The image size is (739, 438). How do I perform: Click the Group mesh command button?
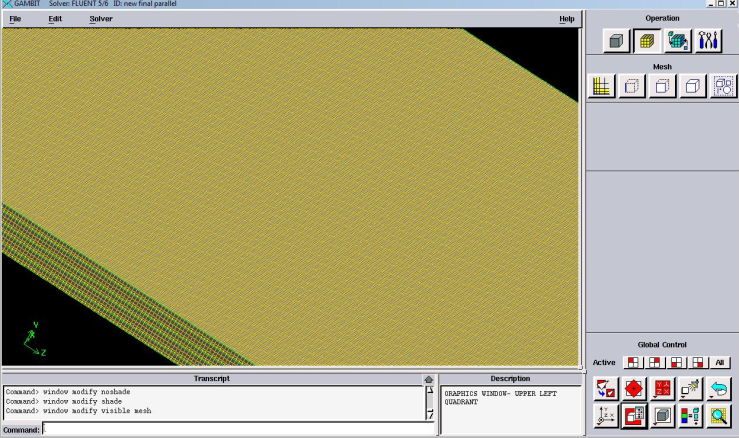722,87
